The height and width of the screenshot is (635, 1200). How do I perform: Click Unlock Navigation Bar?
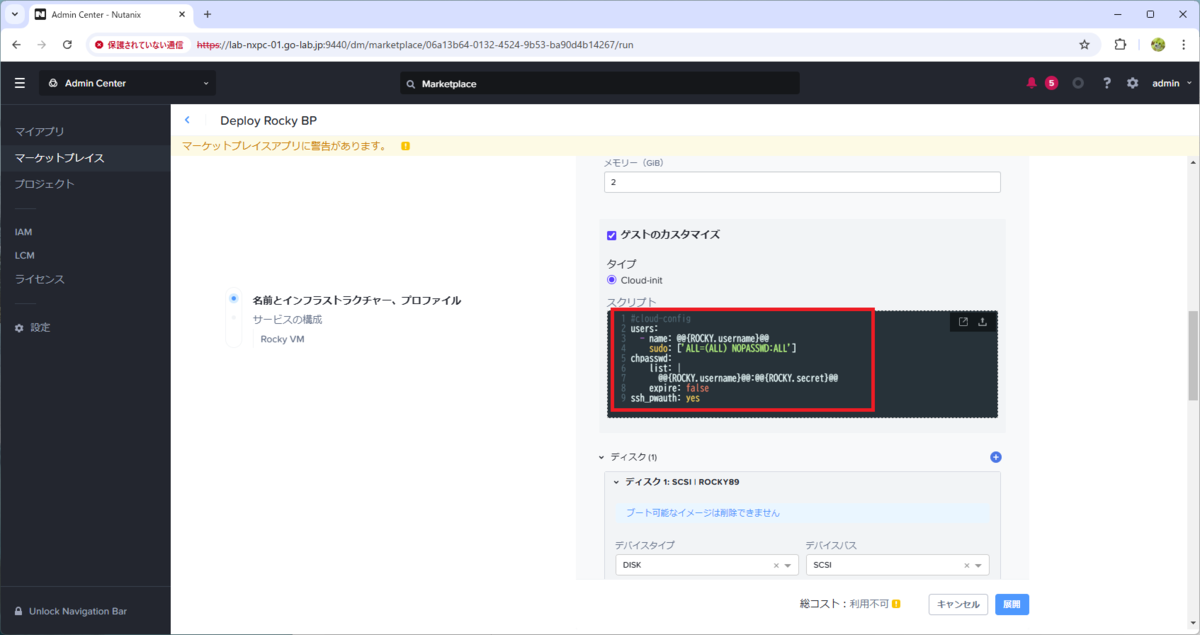[x=78, y=611]
